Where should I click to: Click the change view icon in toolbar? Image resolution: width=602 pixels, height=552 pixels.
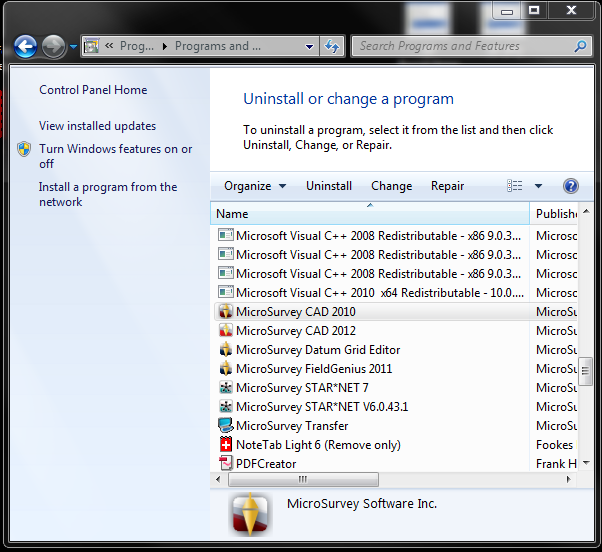515,186
